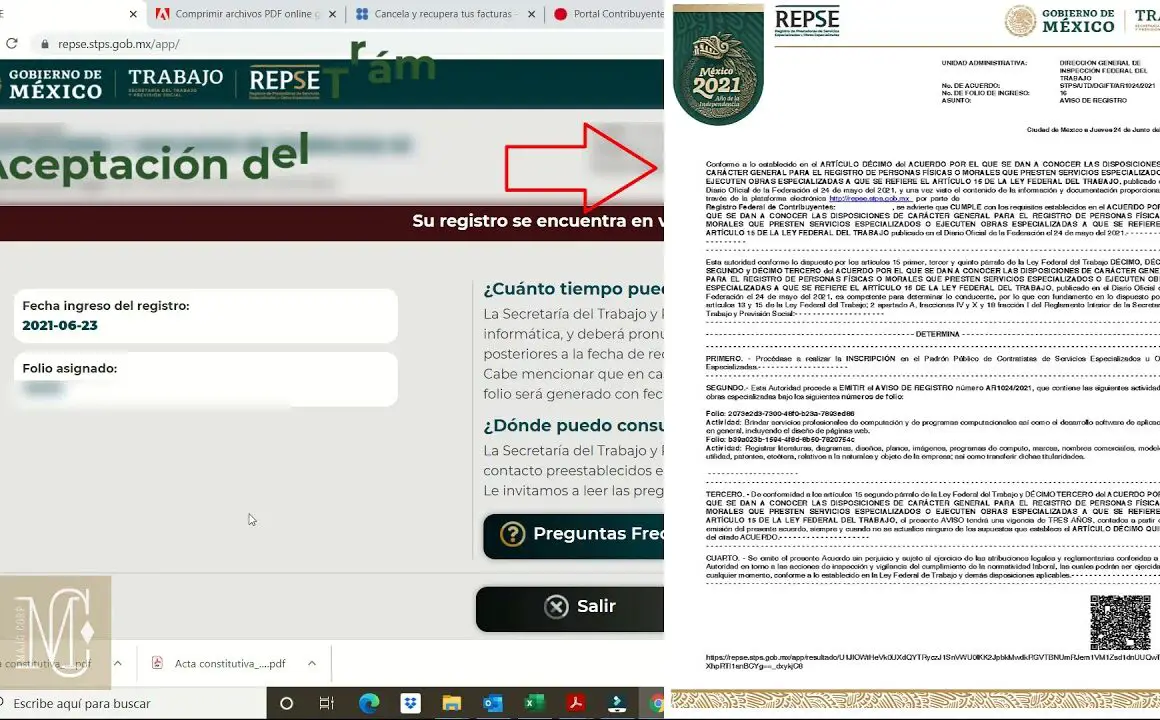Click the PDF file icon of Acta constitutiva download
Screen dimensions: 1160x720
click(157, 663)
